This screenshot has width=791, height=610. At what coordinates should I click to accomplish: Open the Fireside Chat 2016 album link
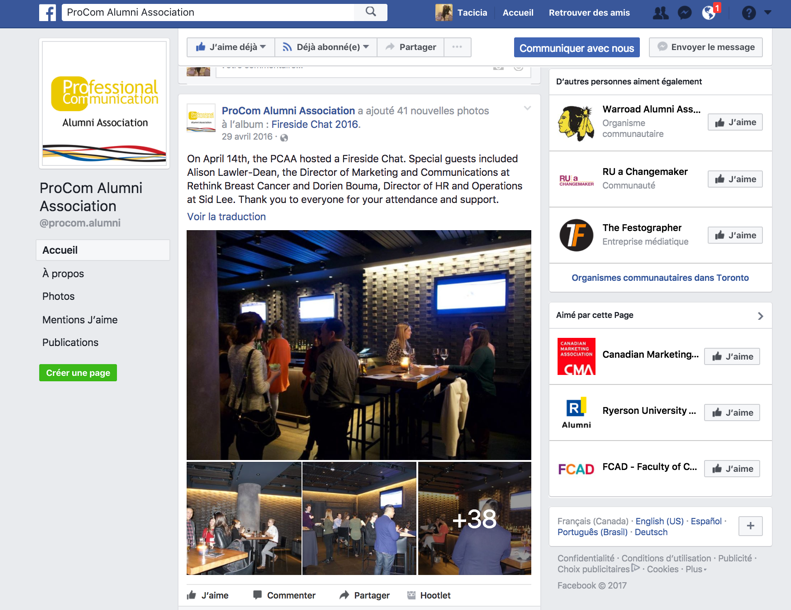(315, 125)
